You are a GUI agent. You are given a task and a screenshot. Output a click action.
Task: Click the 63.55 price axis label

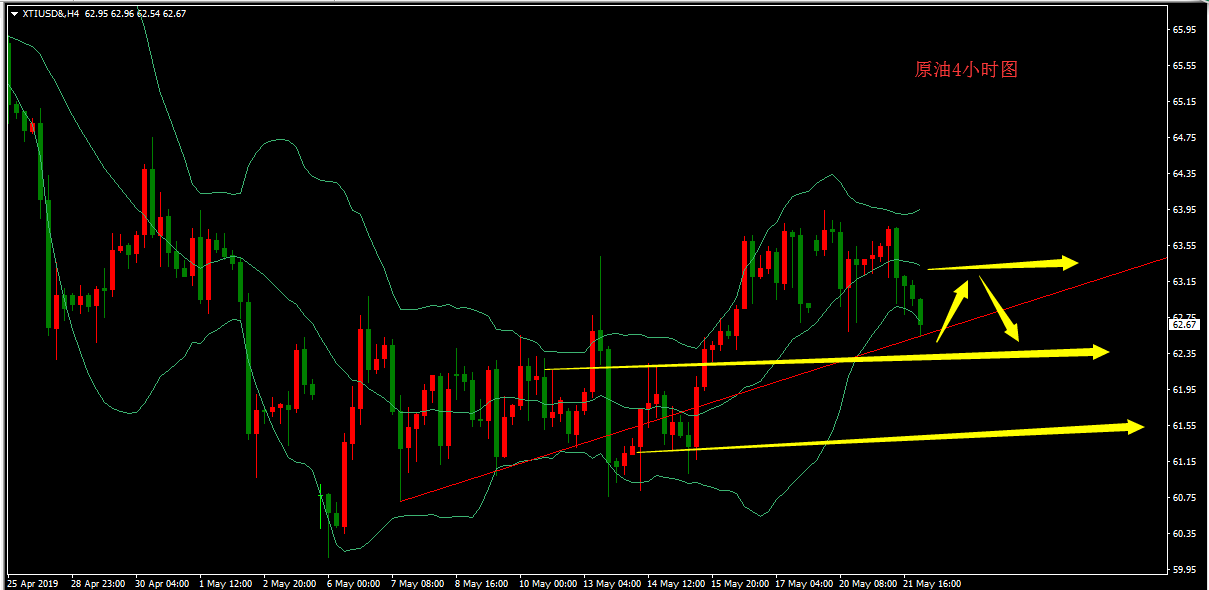[1184, 246]
